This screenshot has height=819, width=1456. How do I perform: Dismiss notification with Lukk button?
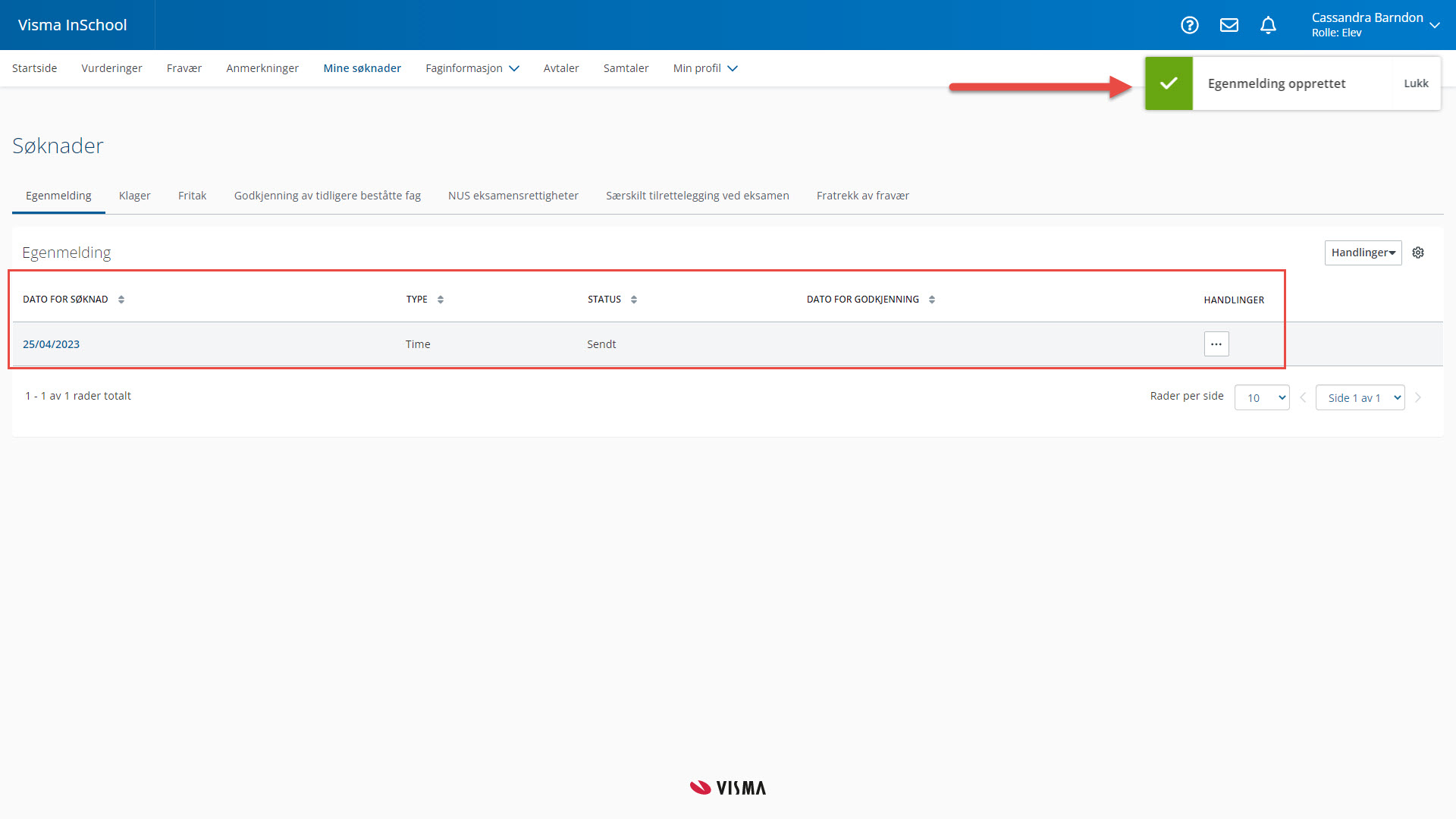pyautogui.click(x=1416, y=83)
